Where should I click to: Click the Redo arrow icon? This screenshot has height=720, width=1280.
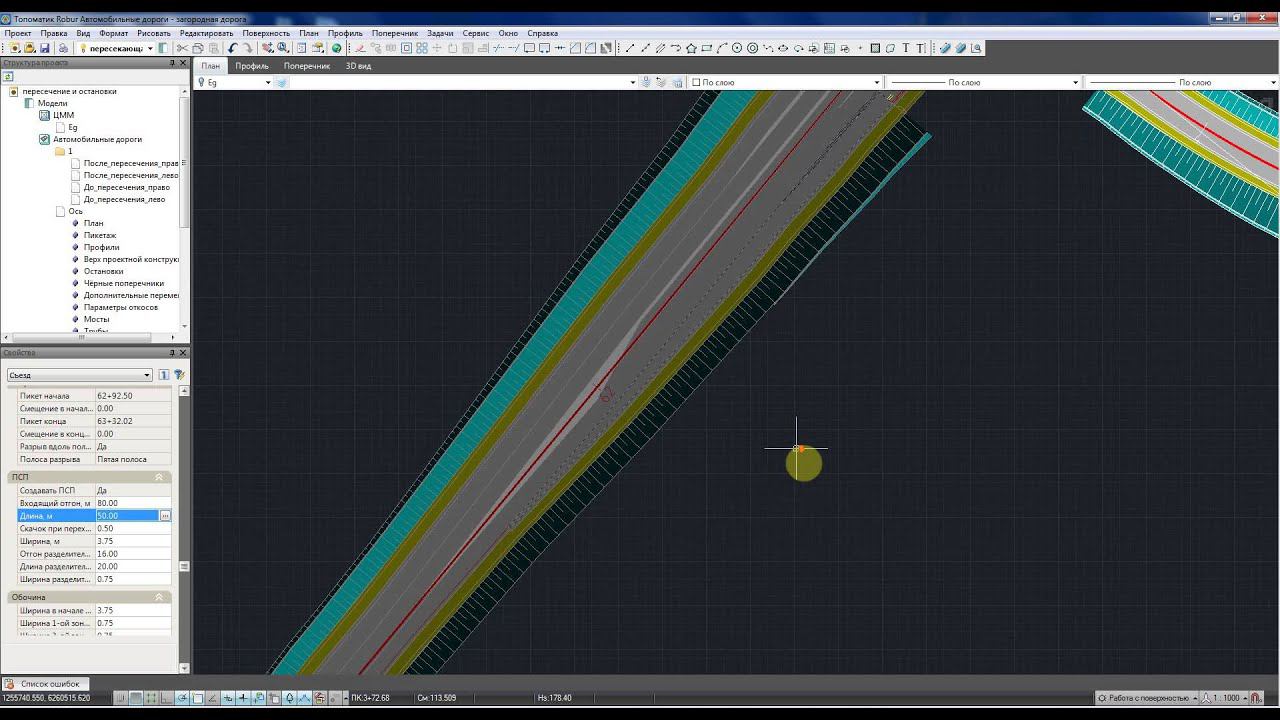pyautogui.click(x=249, y=48)
